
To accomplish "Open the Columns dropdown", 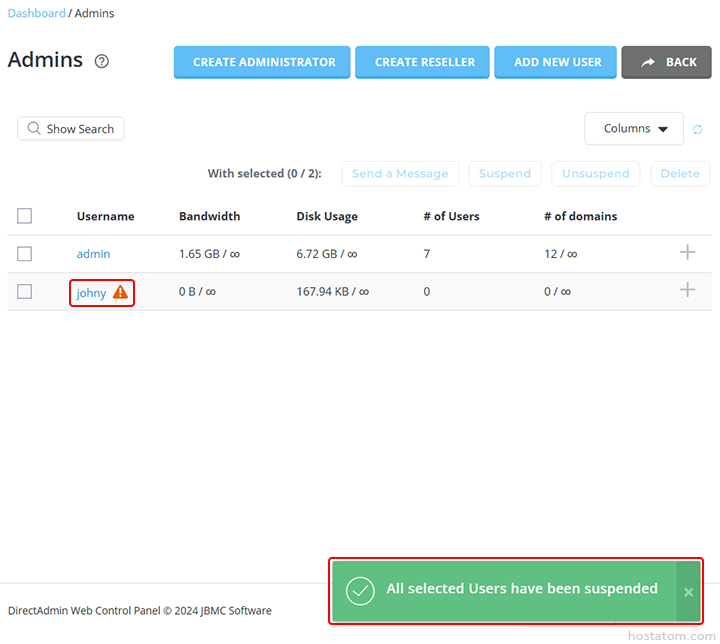I will (x=634, y=129).
